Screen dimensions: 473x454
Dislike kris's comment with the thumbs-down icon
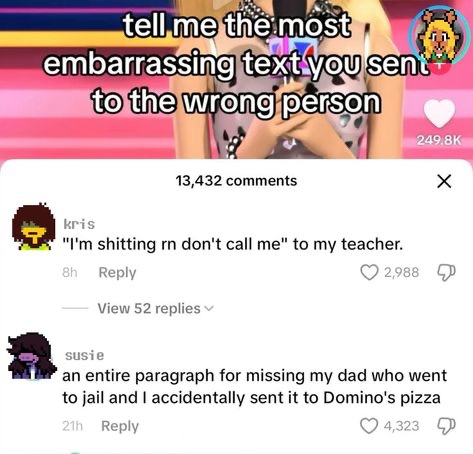click(446, 272)
